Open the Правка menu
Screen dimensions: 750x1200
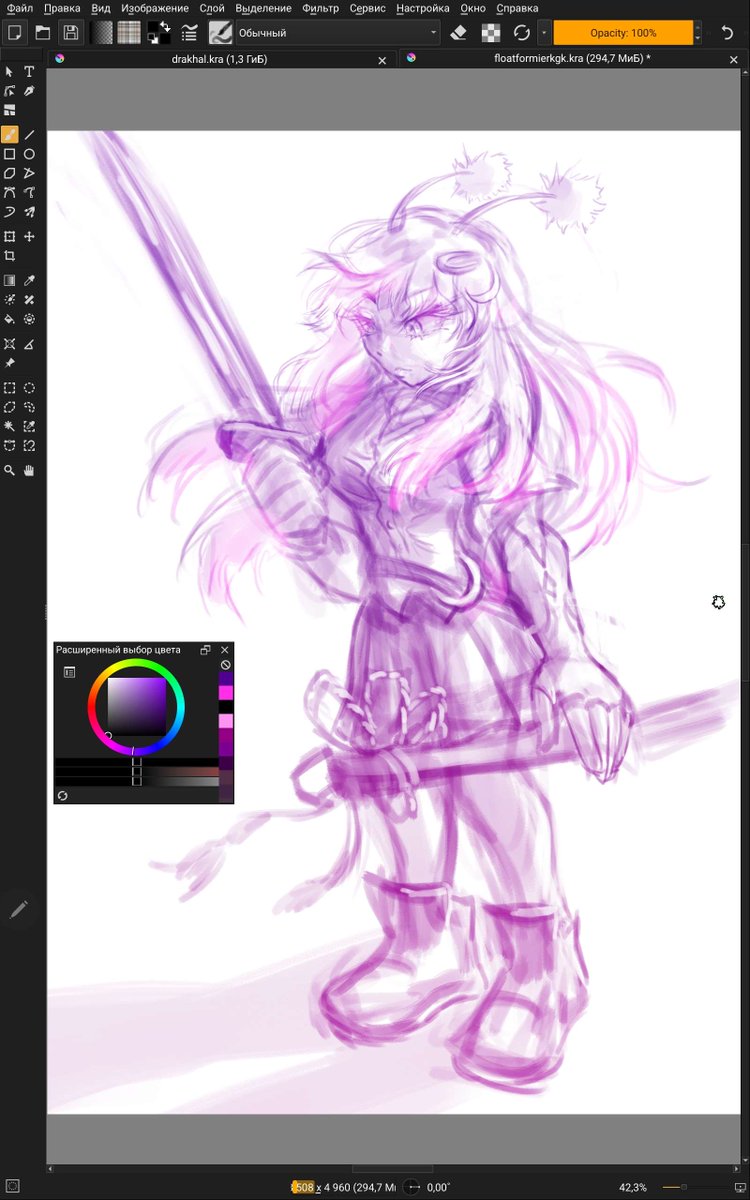coord(62,8)
